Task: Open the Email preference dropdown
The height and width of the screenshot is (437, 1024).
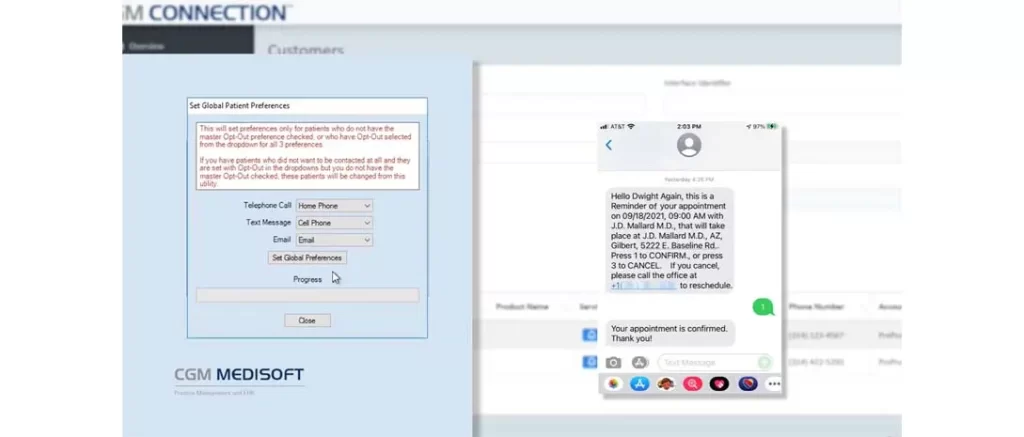Action: coord(334,240)
